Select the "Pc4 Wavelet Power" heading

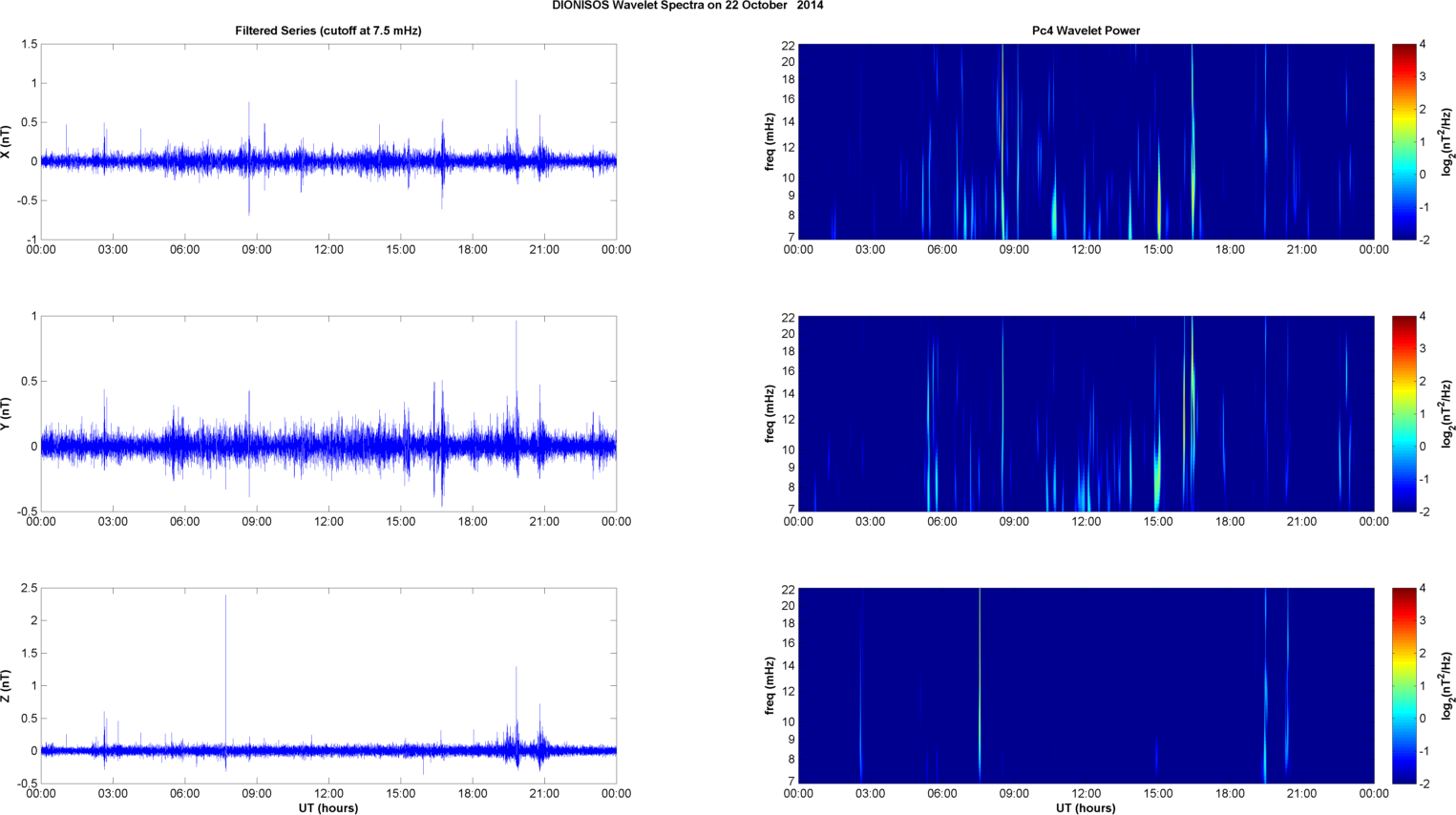click(x=1086, y=31)
